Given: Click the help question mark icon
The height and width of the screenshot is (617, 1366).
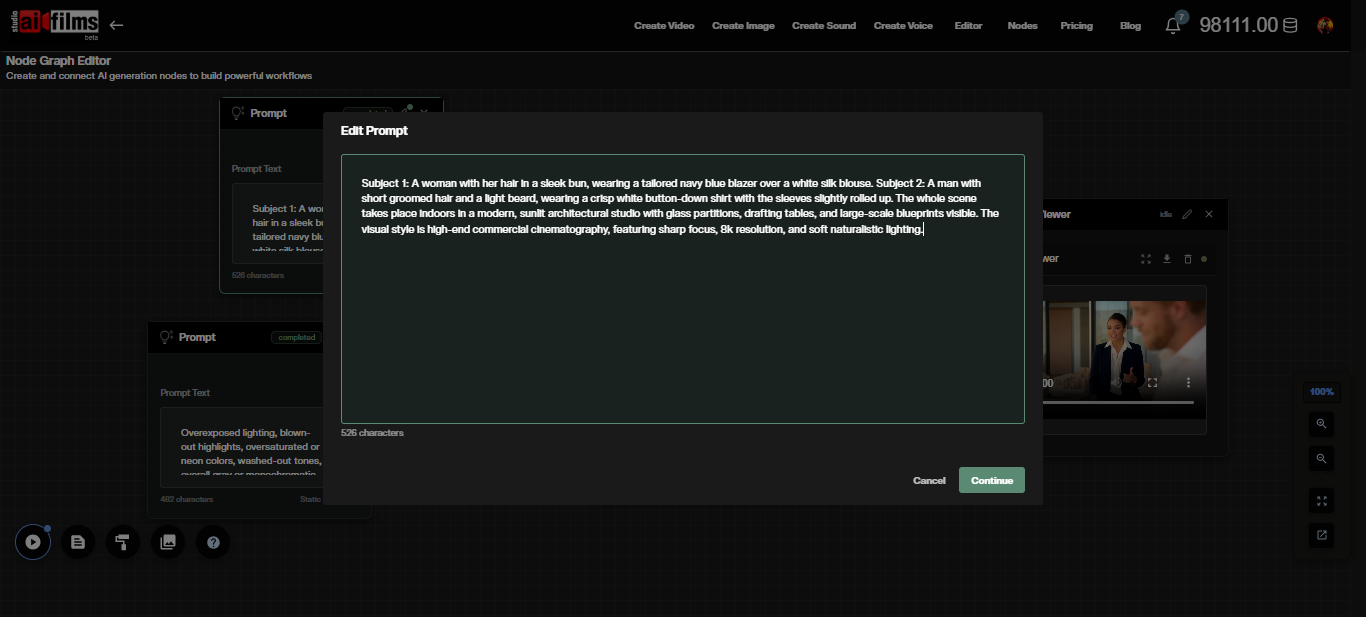Looking at the screenshot, I should [212, 541].
